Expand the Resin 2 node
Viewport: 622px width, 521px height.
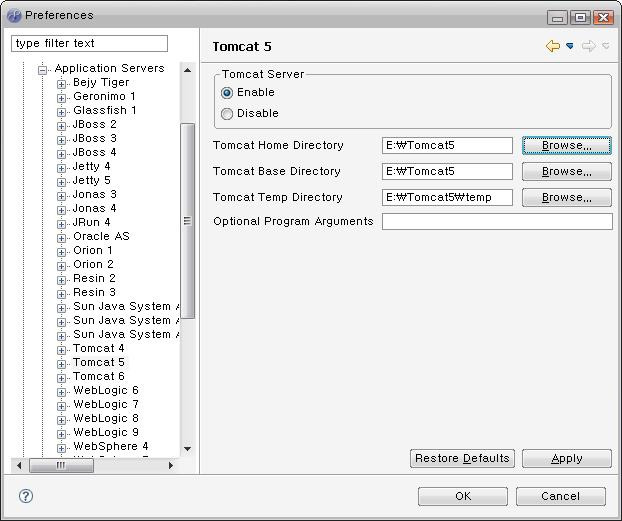[x=61, y=280]
